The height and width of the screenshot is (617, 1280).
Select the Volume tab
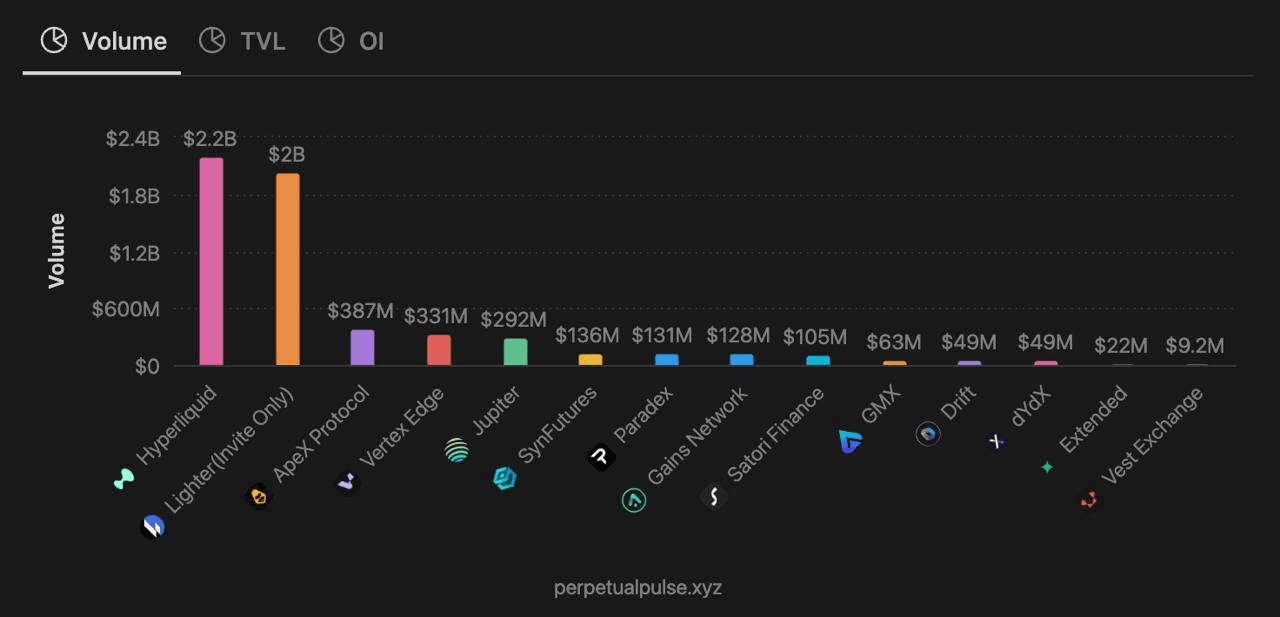pos(103,41)
